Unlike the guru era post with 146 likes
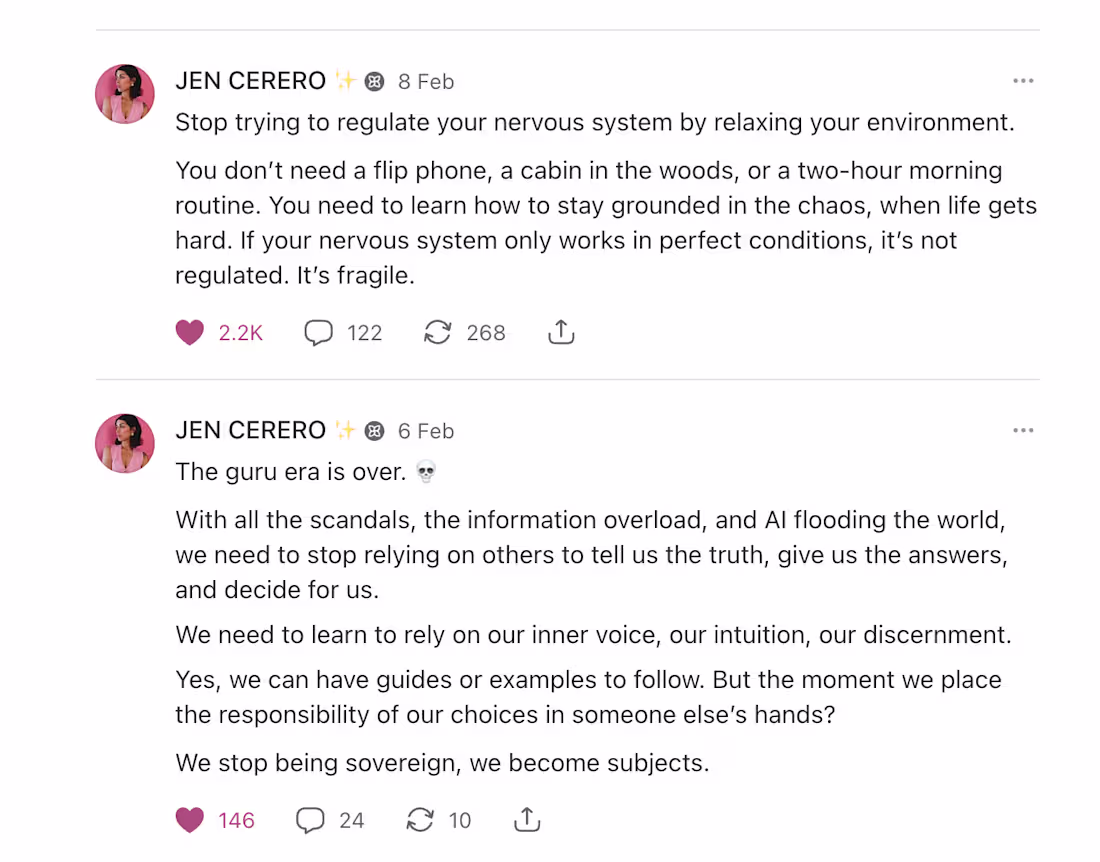 pyautogui.click(x=189, y=819)
